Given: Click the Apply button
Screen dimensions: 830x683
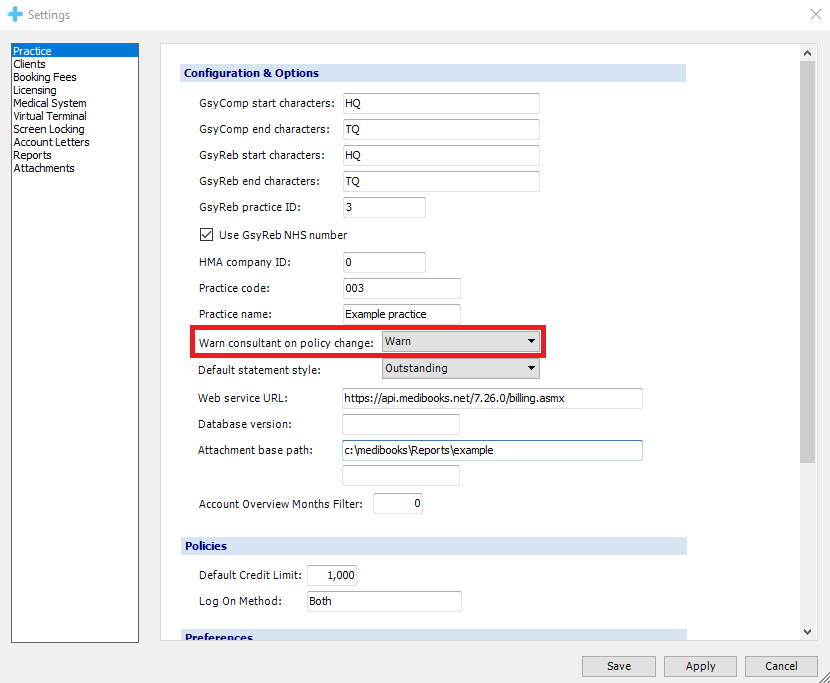Looking at the screenshot, I should [x=700, y=666].
